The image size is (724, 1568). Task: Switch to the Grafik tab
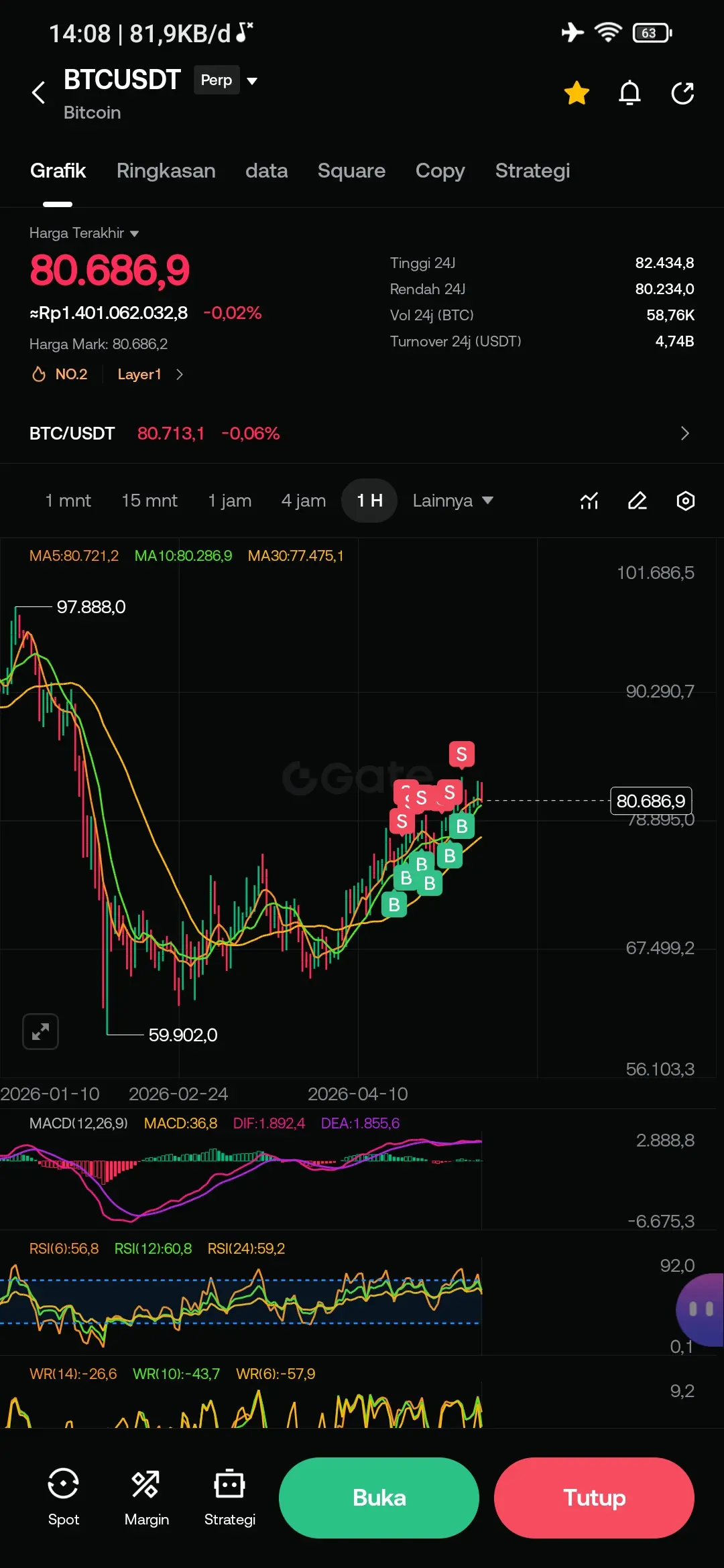[x=58, y=171]
